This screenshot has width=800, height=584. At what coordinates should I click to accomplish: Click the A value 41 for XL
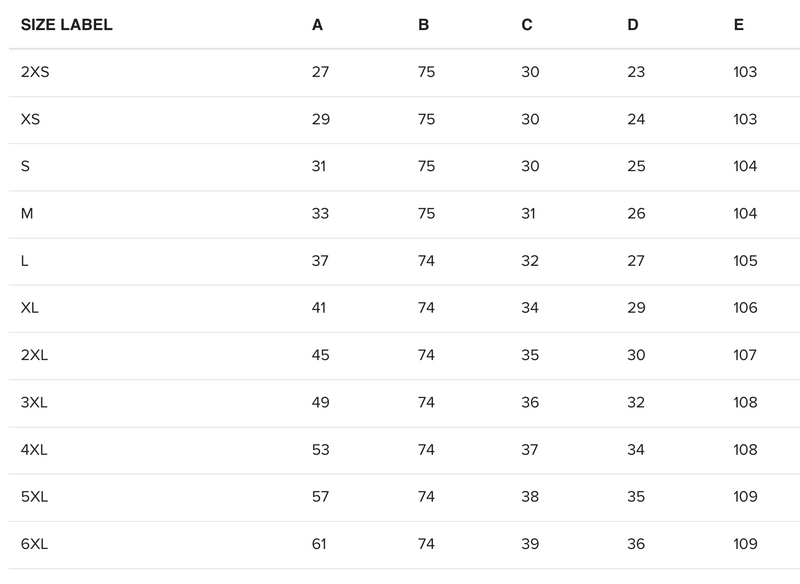click(x=319, y=308)
